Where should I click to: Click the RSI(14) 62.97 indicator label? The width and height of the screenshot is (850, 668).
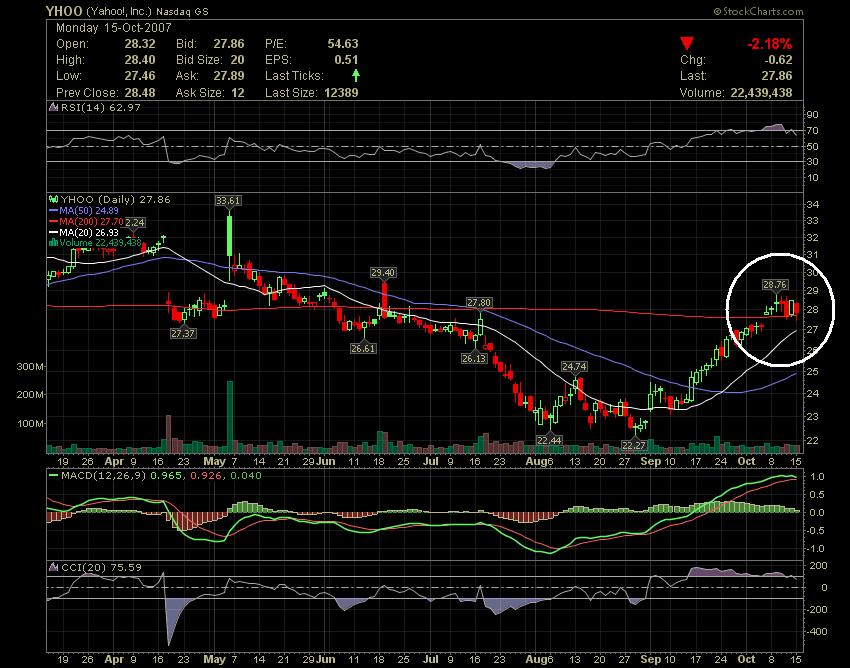tap(100, 107)
